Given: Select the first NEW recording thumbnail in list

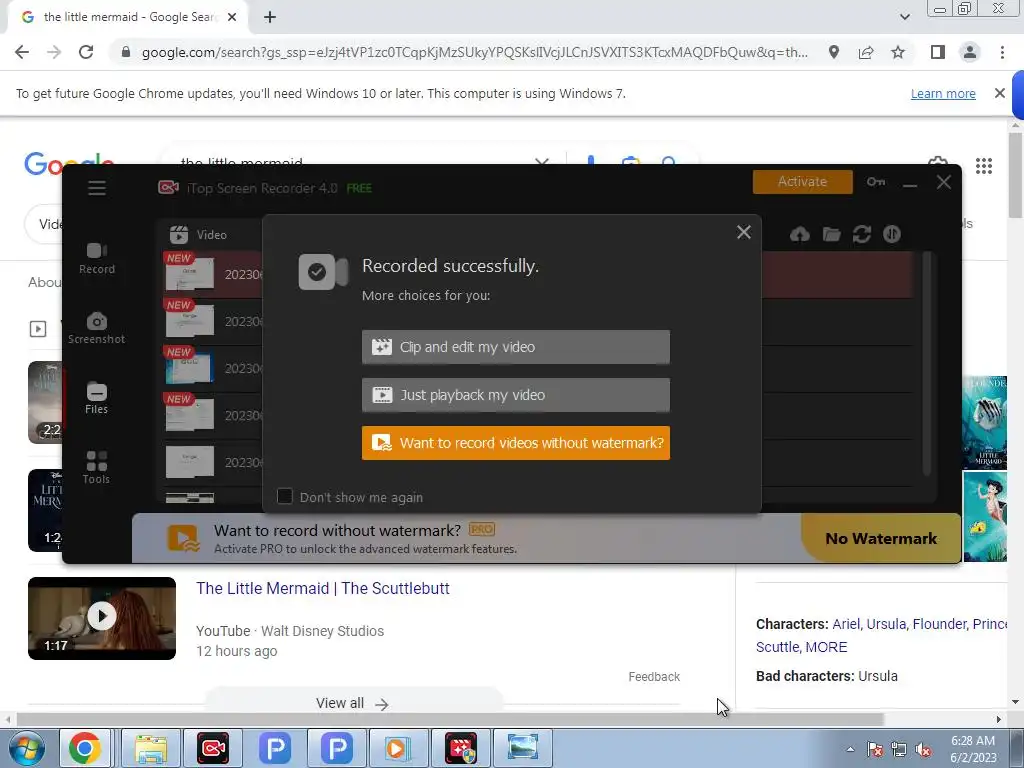Looking at the screenshot, I should pos(189,273).
